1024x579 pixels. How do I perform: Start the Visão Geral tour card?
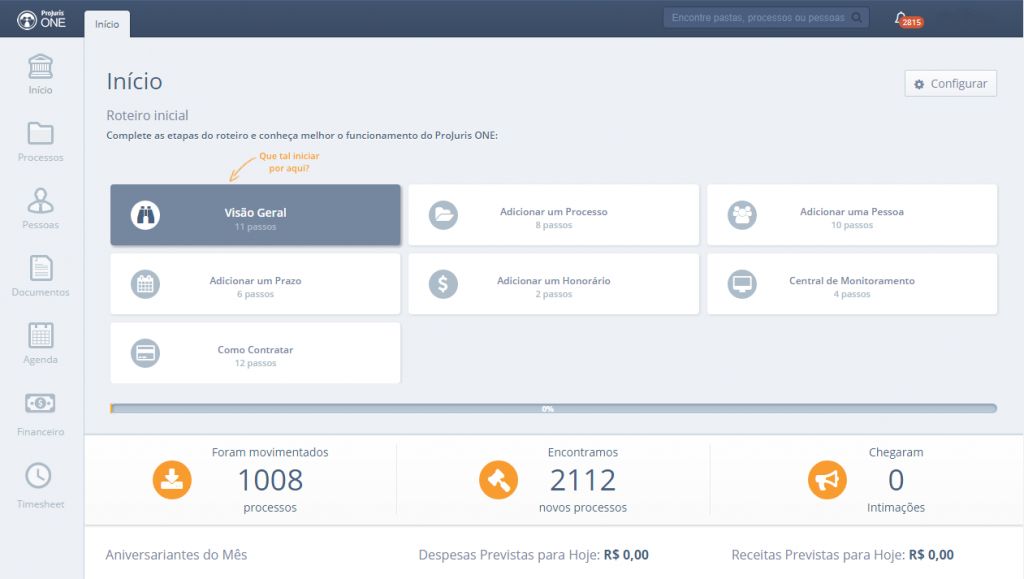pyautogui.click(x=255, y=215)
